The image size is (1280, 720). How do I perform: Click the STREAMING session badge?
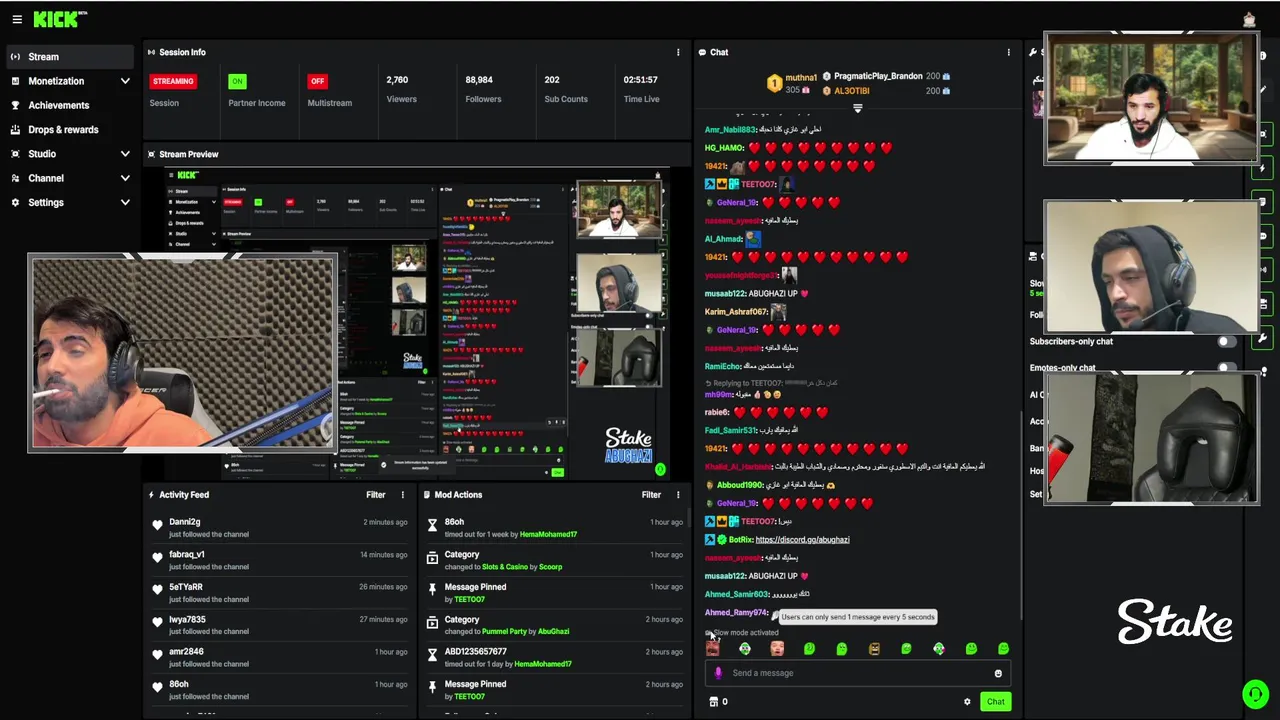coord(173,81)
